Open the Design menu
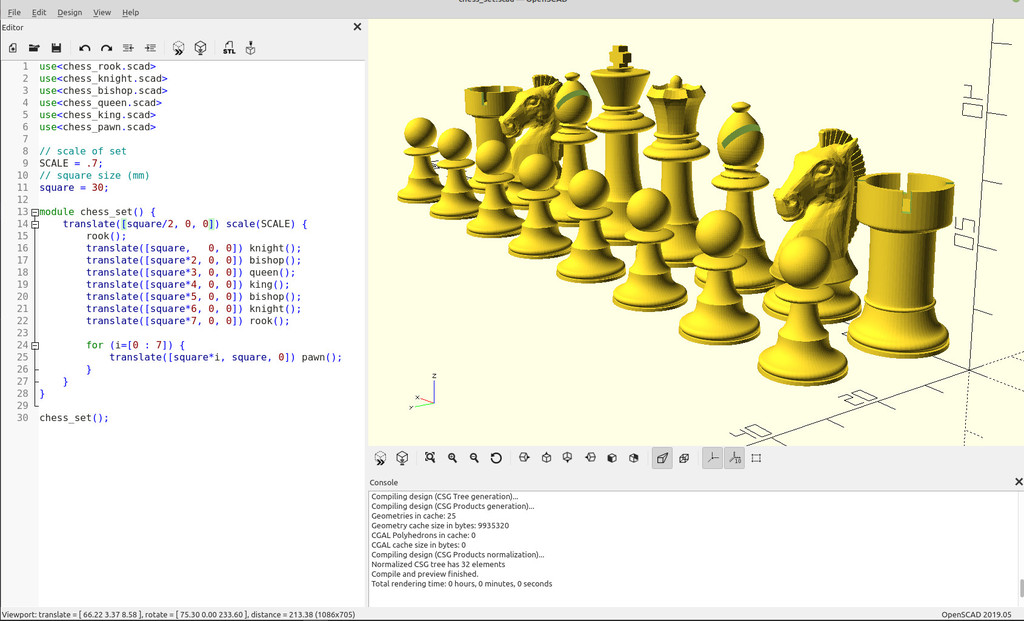1024x621 pixels. [x=69, y=12]
